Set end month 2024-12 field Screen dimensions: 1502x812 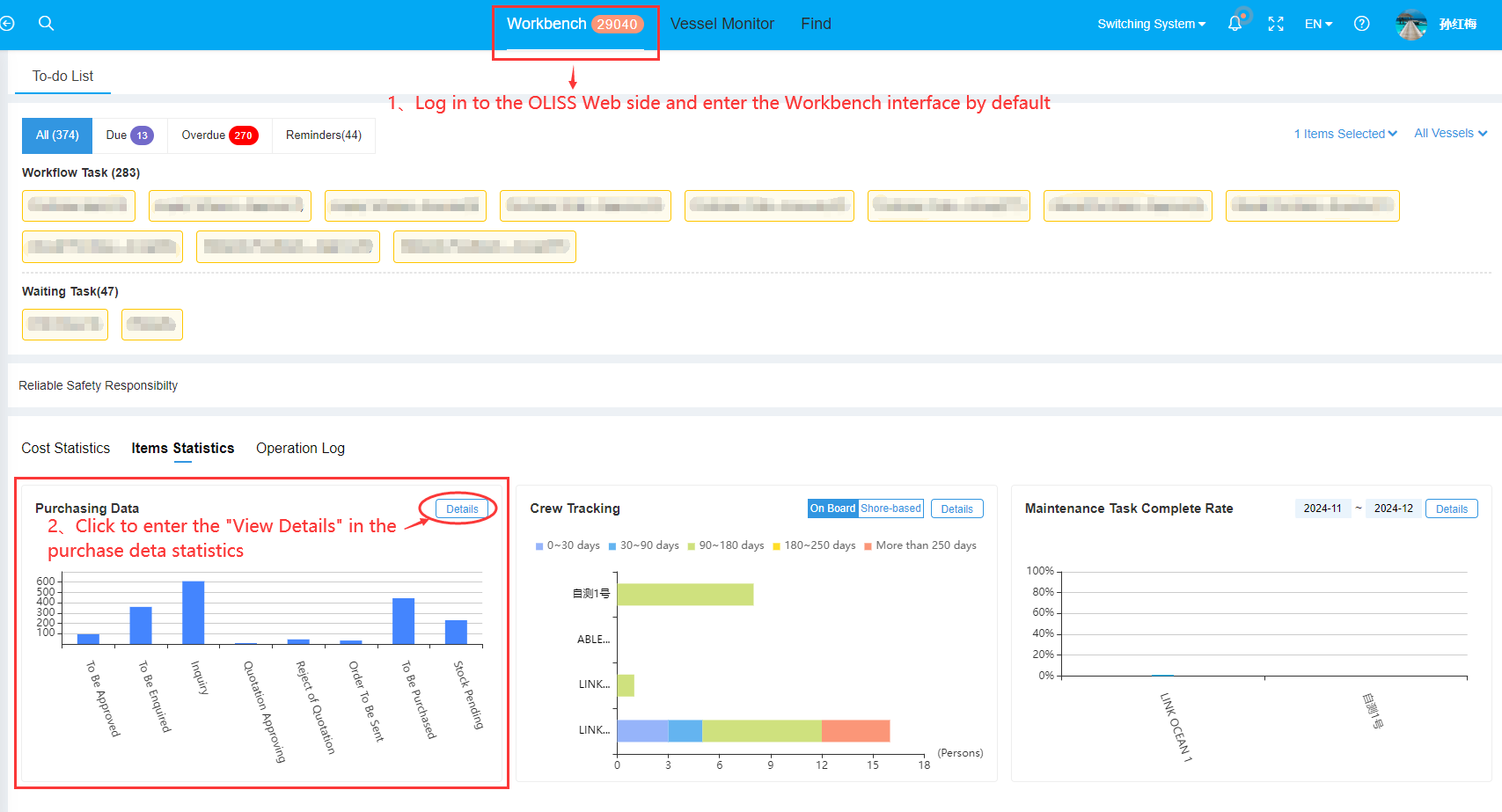[1393, 508]
